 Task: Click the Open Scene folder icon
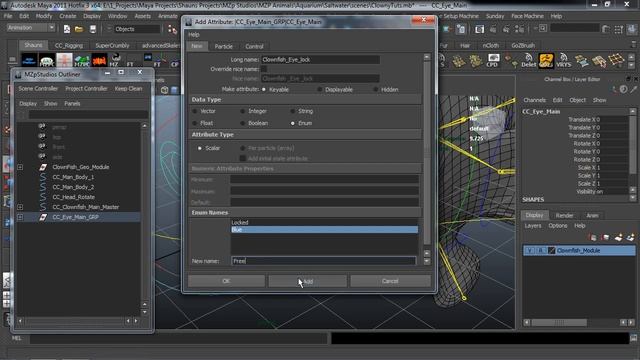coord(79,29)
